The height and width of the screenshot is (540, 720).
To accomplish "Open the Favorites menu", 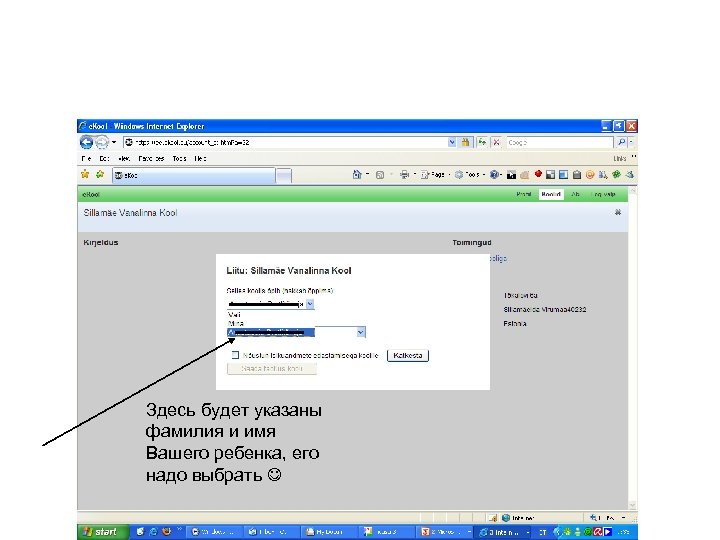I will tap(151, 158).
